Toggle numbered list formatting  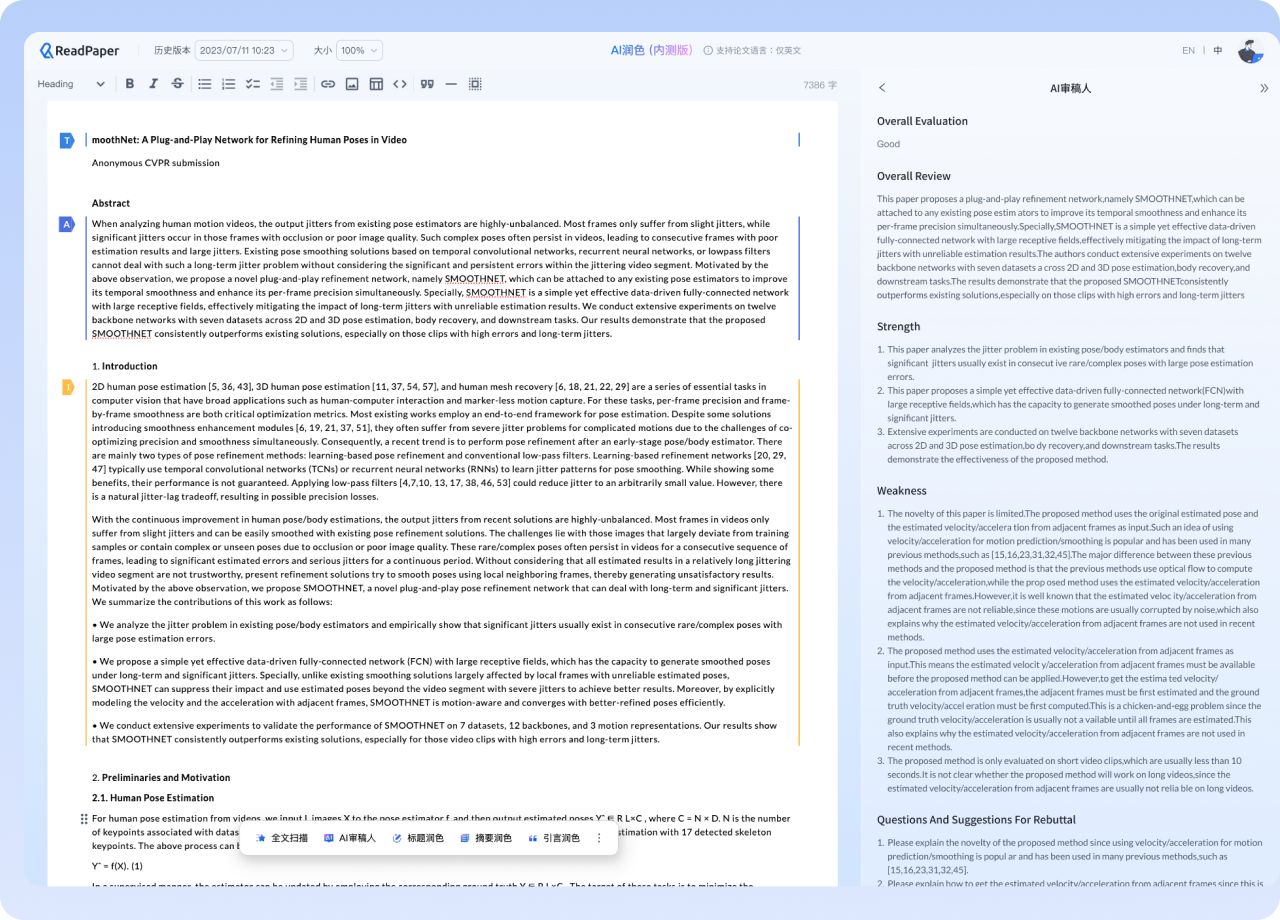pyautogui.click(x=229, y=84)
